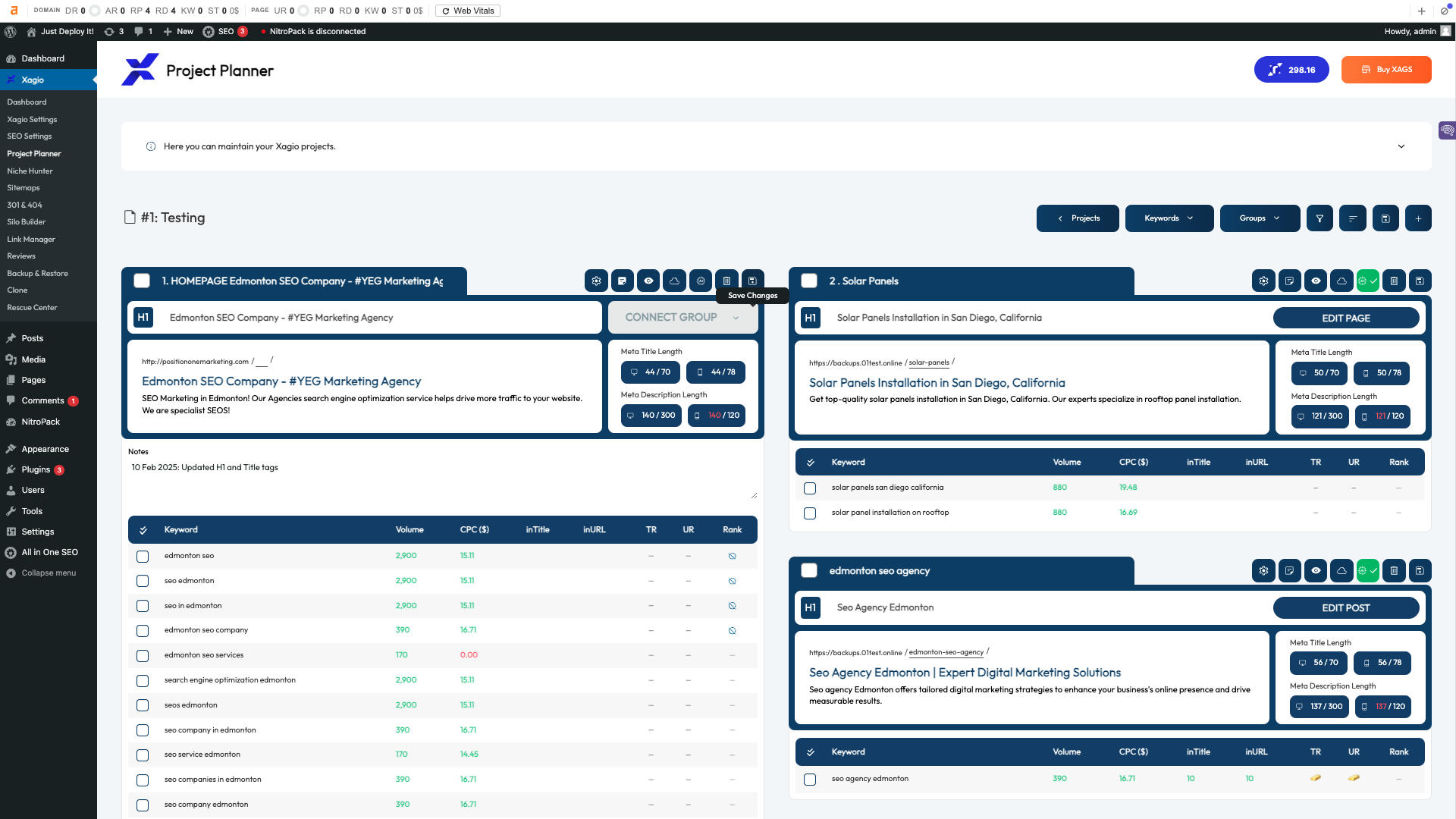
Task: Save the project using the toolbar save icon
Action: [x=1385, y=218]
